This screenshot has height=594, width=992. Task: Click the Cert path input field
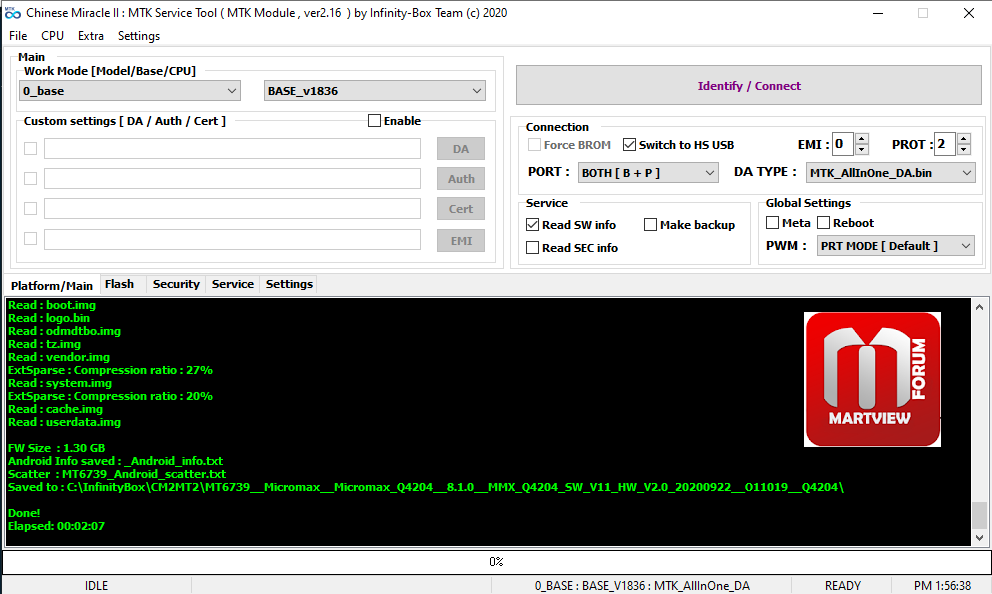pyautogui.click(x=232, y=209)
